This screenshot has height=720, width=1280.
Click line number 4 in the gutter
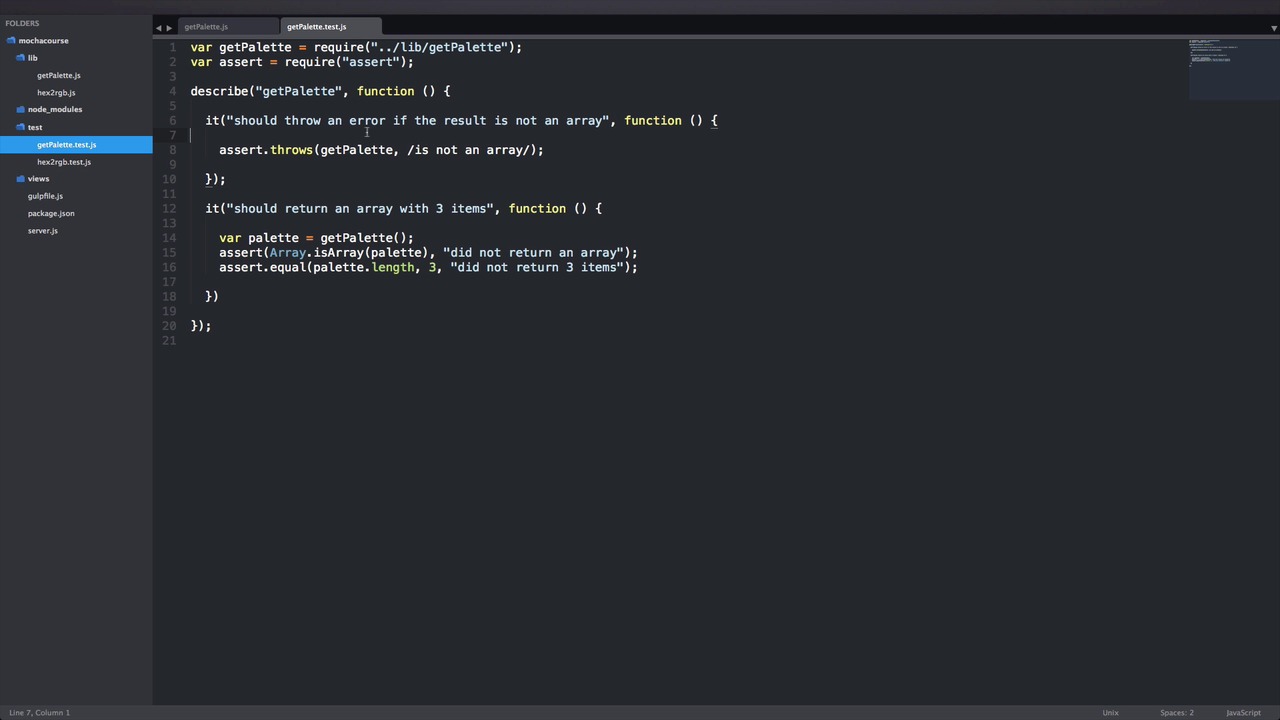pos(173,91)
